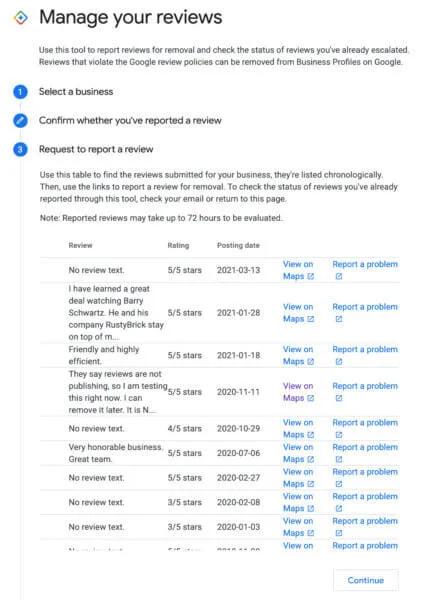Open external link icon for 2021-03-13 Report a problem
This screenshot has width=425, height=600.
click(x=339, y=276)
